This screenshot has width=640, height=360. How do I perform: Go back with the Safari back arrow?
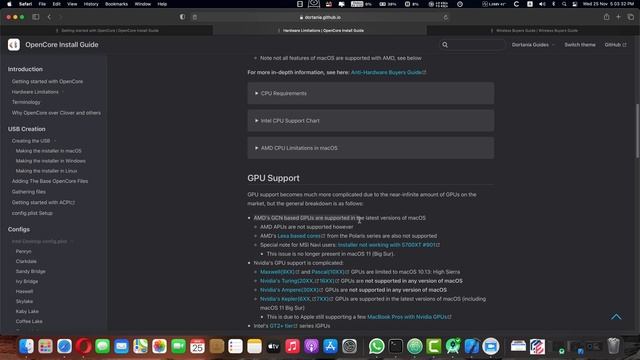click(49, 17)
